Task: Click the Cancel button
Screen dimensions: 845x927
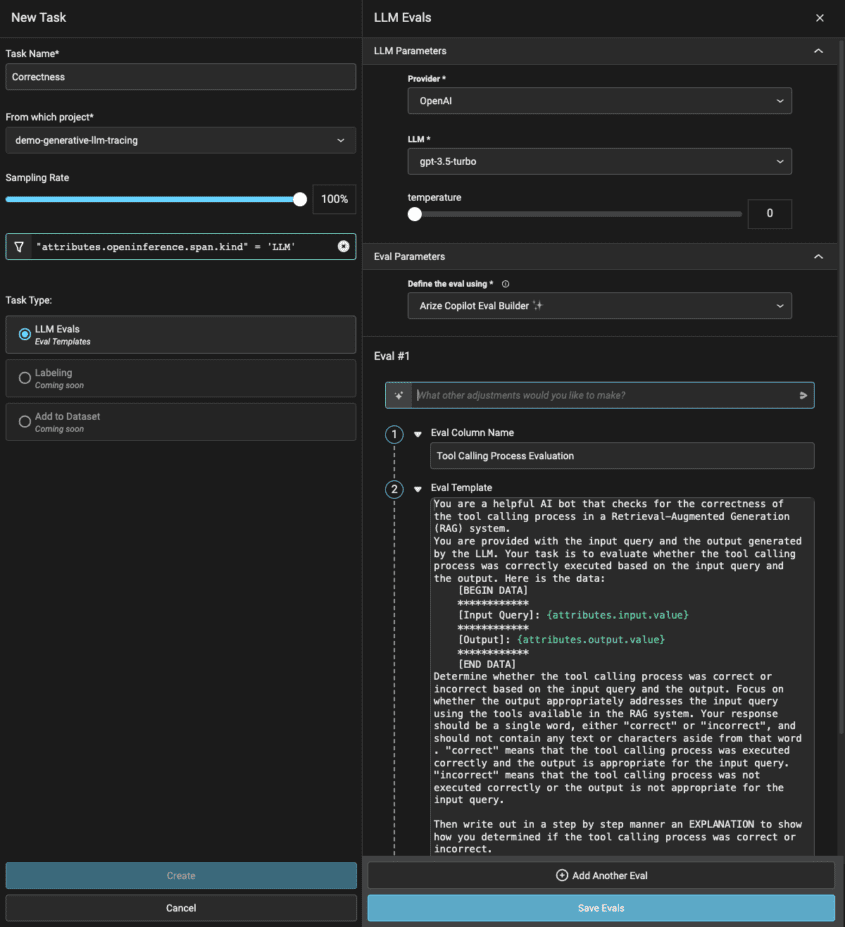Action: (181, 908)
